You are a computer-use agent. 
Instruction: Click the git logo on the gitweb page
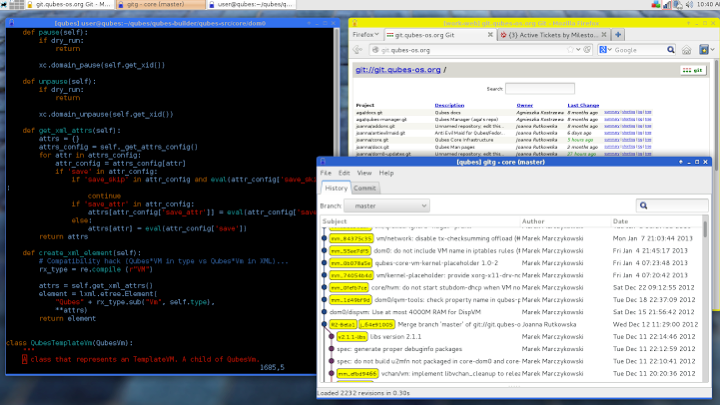(691, 70)
